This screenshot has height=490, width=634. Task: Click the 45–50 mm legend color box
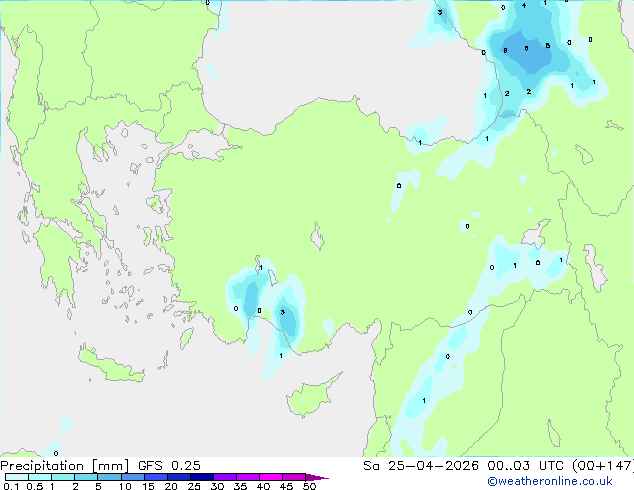pyautogui.click(x=294, y=477)
